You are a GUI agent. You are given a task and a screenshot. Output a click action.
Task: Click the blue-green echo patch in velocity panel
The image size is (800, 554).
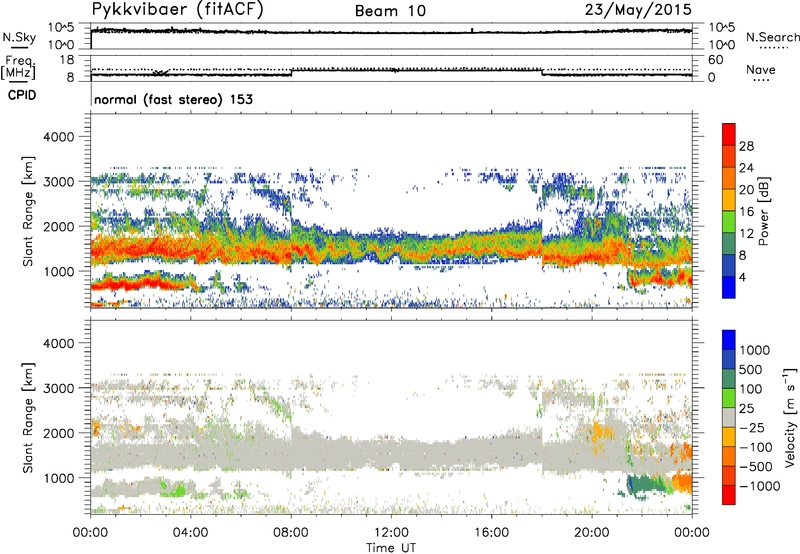[646, 483]
